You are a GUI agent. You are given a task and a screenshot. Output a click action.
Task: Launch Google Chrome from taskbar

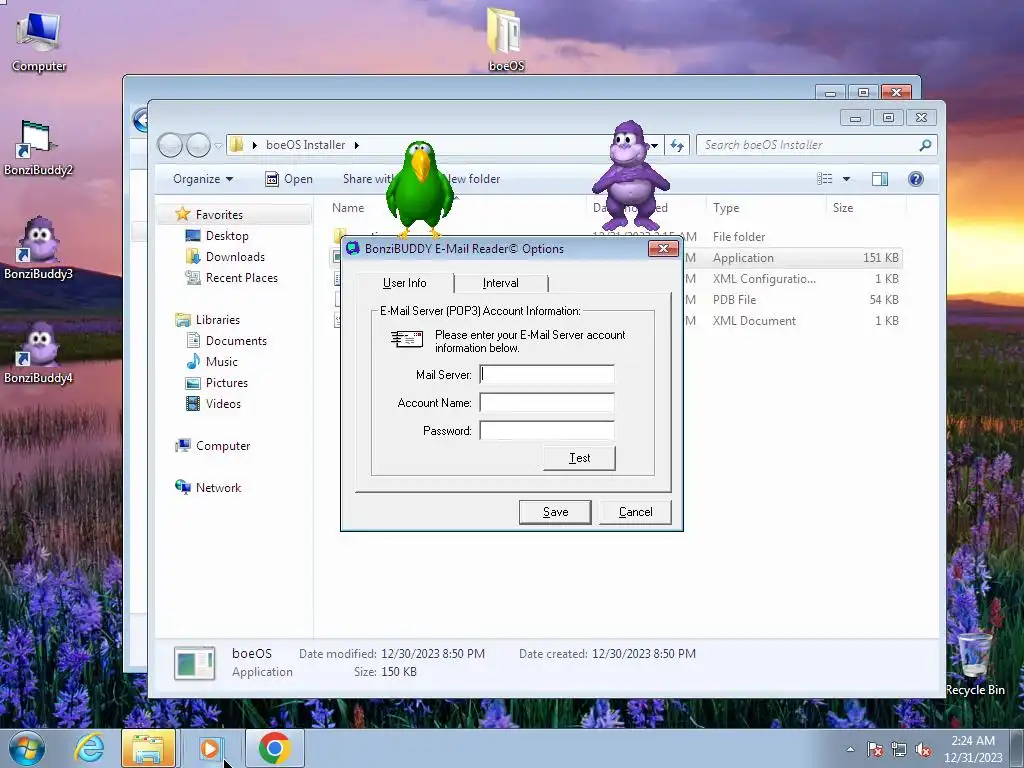point(274,748)
